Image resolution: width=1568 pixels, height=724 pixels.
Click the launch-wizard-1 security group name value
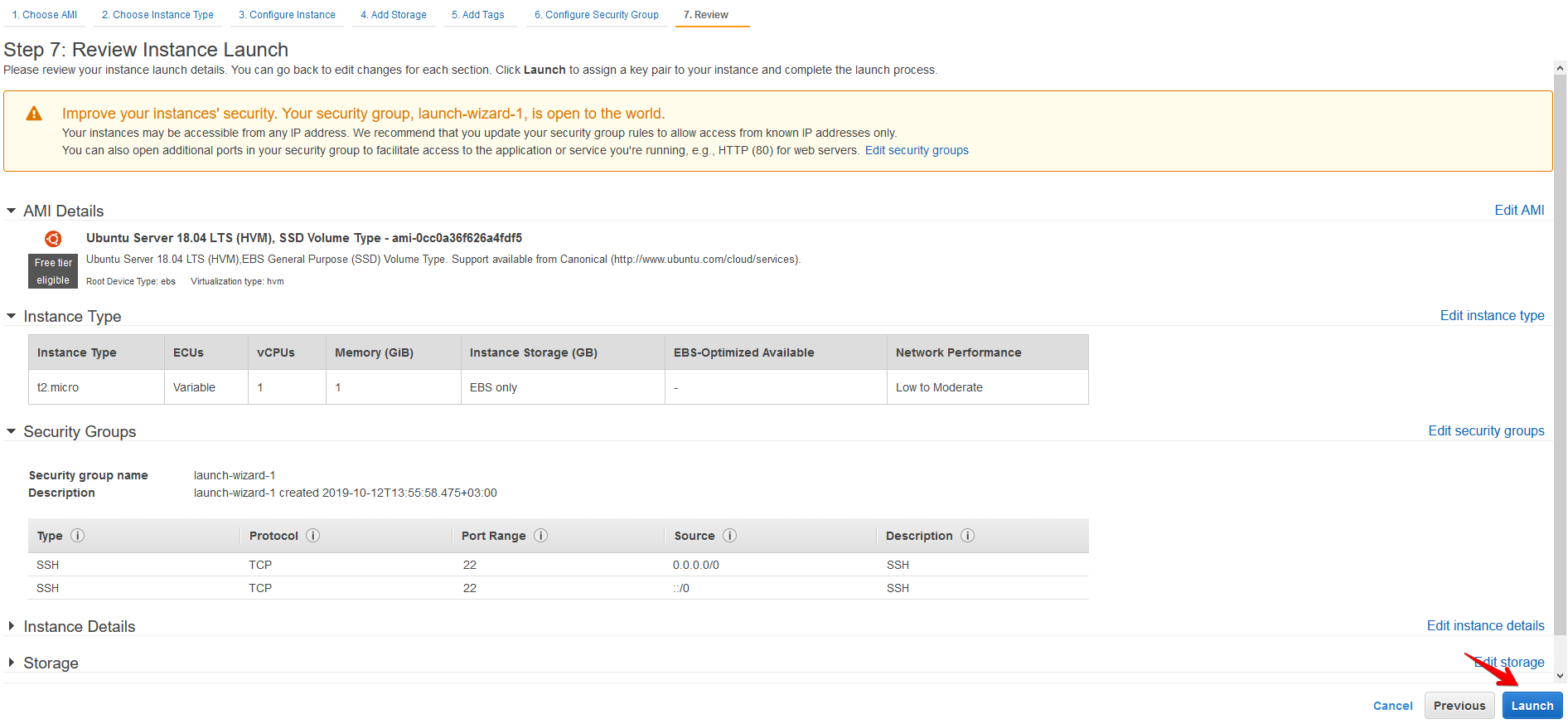pos(235,475)
